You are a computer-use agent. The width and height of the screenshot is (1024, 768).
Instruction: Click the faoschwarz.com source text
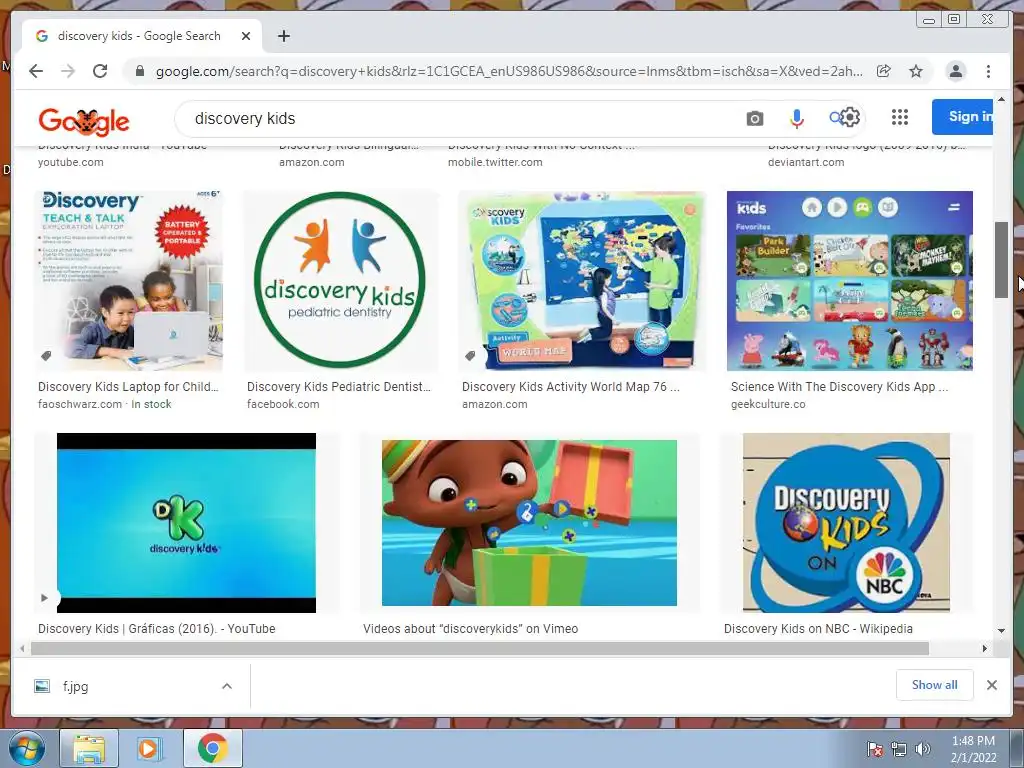(80, 404)
